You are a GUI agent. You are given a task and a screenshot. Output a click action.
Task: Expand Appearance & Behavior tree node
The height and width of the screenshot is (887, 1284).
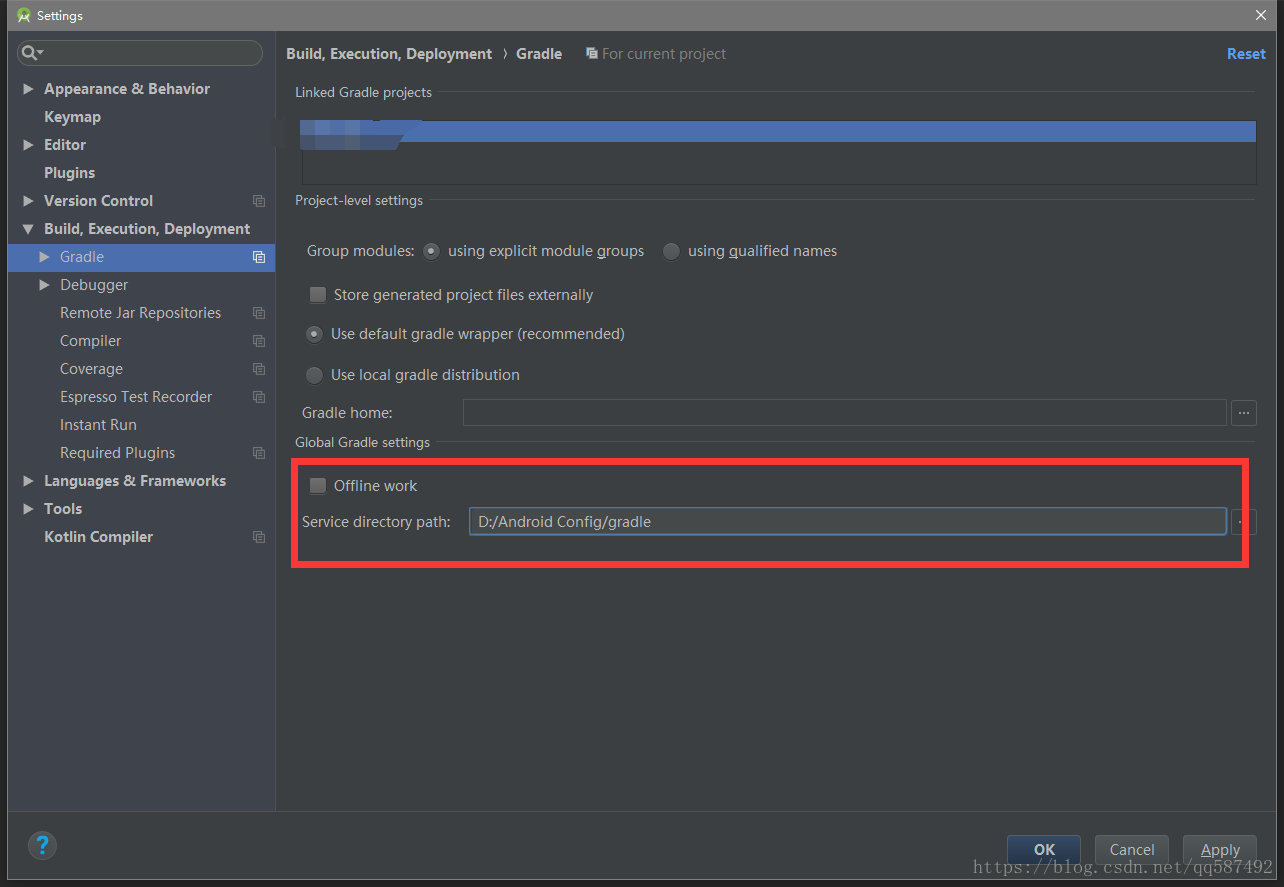(28, 89)
